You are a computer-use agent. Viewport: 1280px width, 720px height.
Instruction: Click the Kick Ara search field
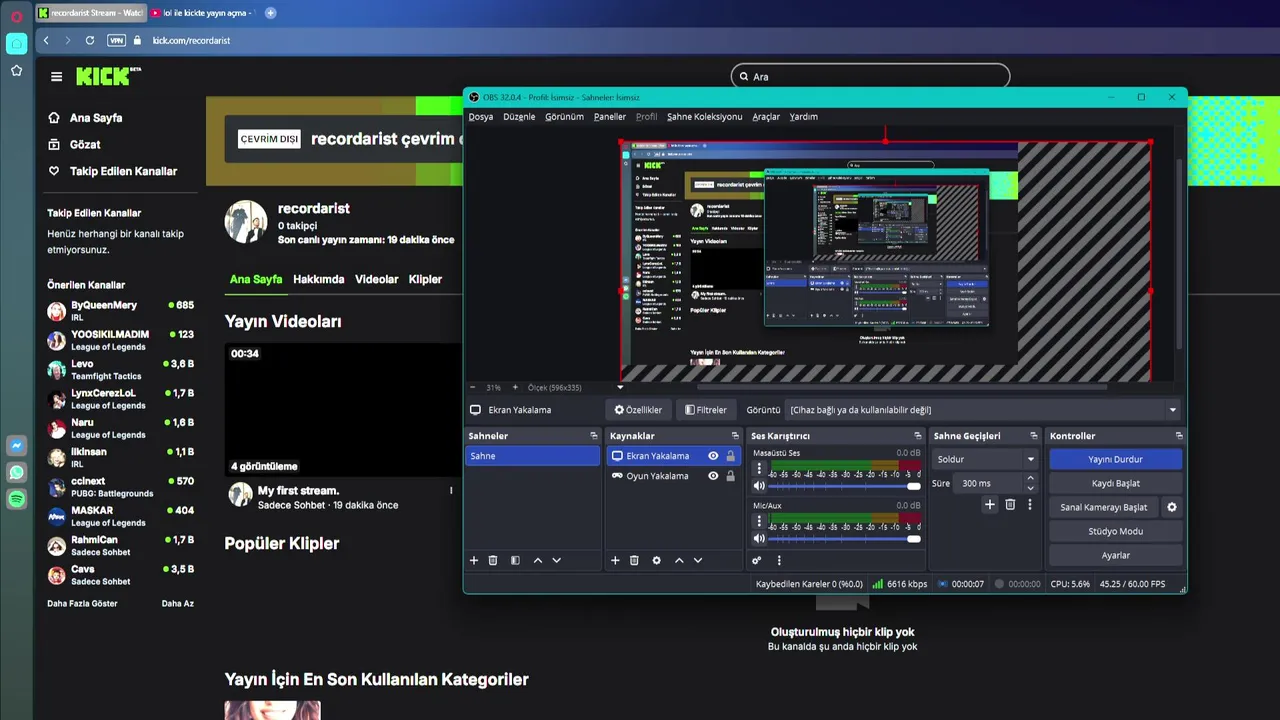[870, 76]
